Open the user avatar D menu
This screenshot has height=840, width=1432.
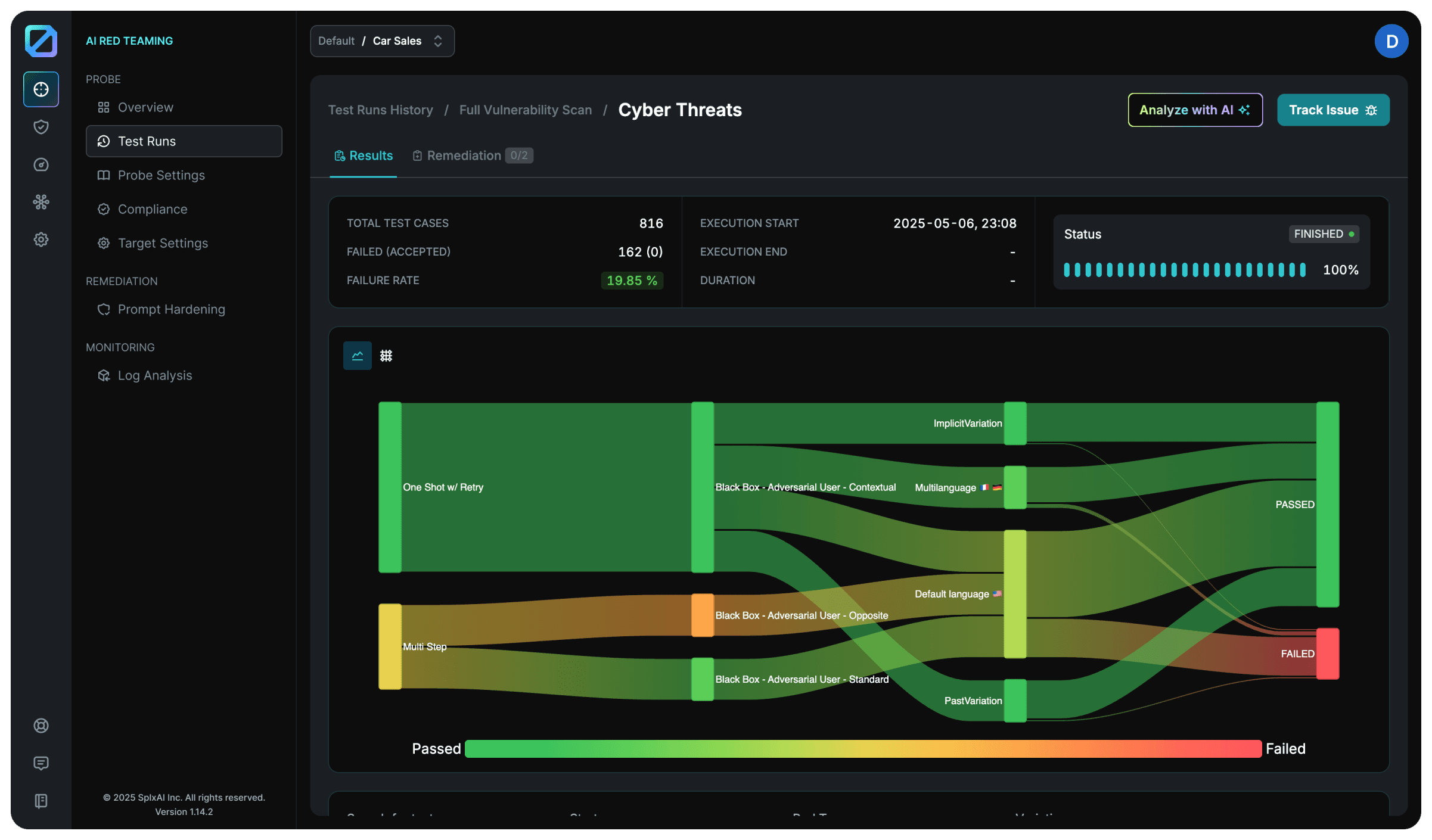click(1391, 41)
